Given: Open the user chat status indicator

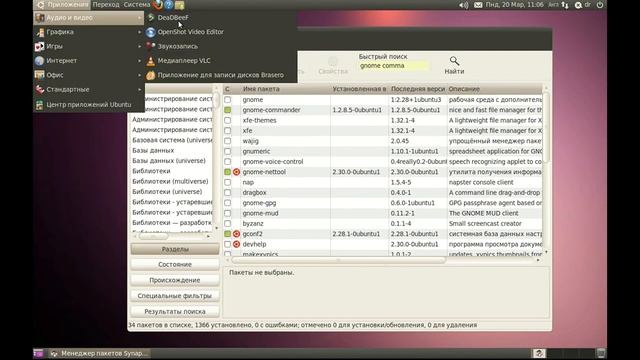Looking at the screenshot, I should 582,5.
